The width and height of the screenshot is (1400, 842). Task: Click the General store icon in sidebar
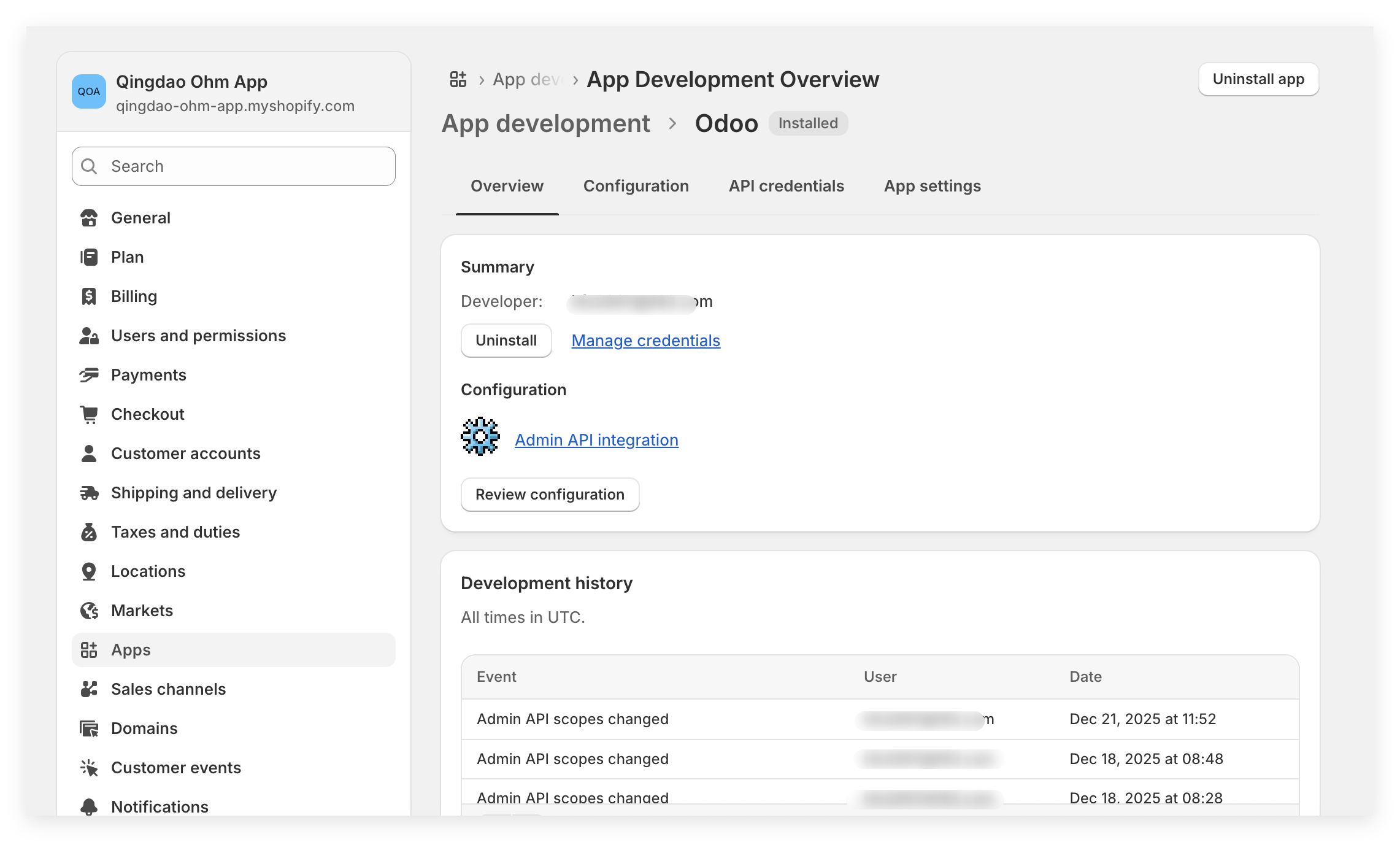pos(89,218)
